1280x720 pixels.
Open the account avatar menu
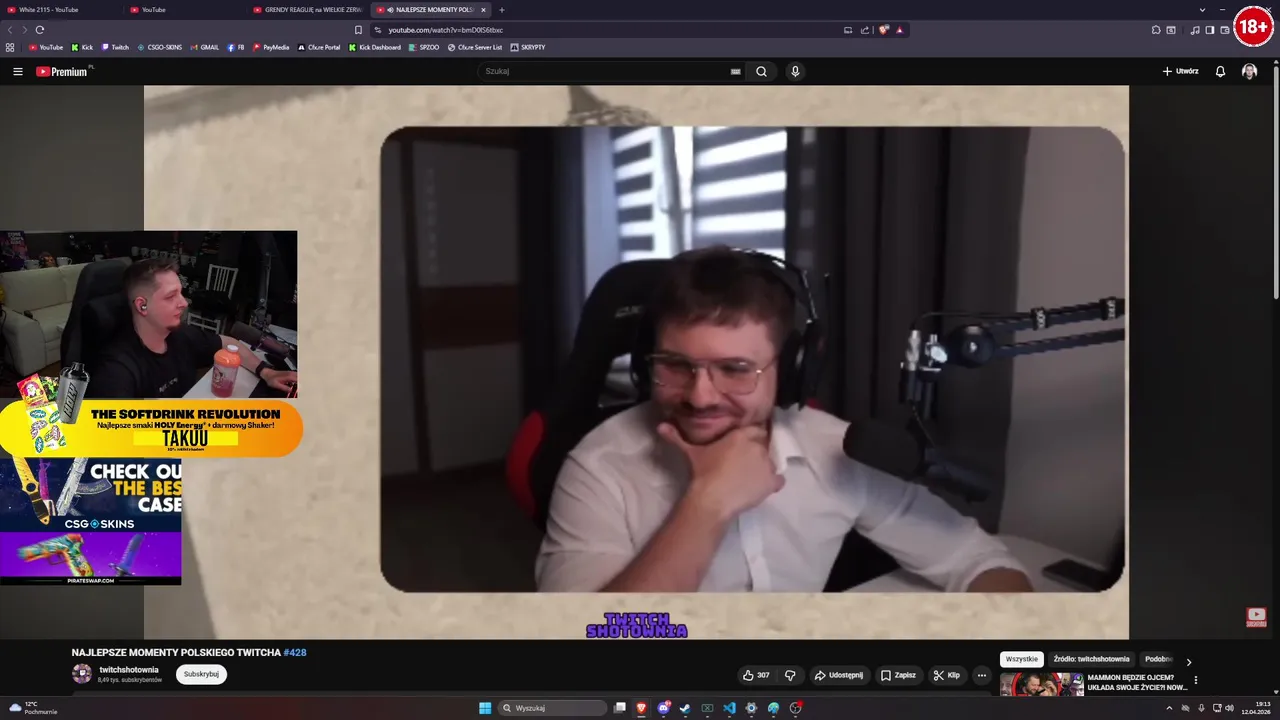pyautogui.click(x=1249, y=71)
